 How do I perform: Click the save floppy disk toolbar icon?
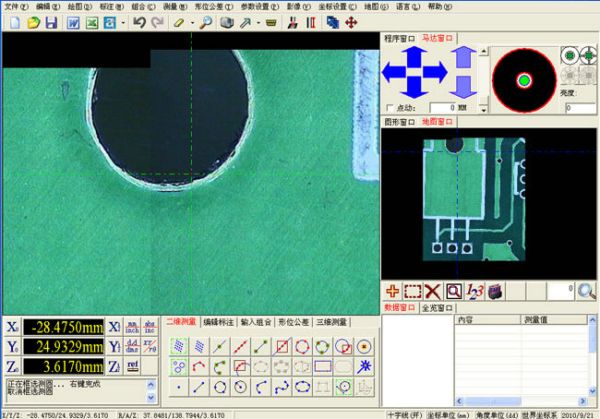[x=51, y=23]
